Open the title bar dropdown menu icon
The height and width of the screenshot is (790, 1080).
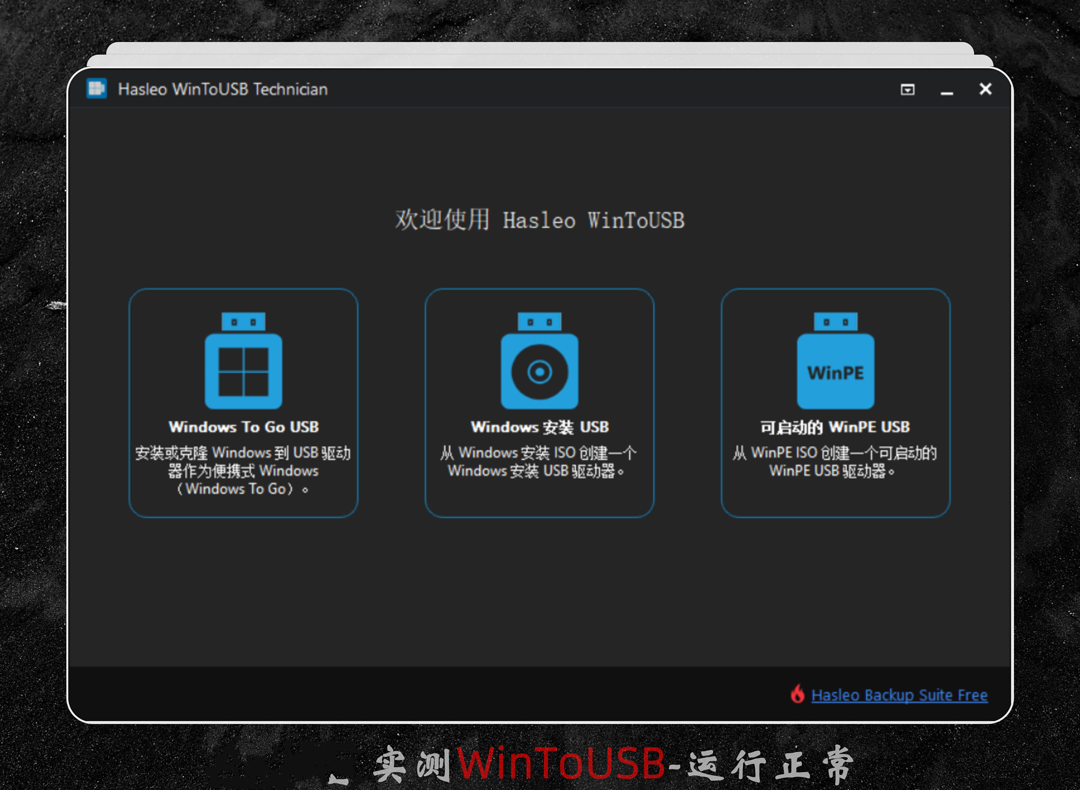908,90
